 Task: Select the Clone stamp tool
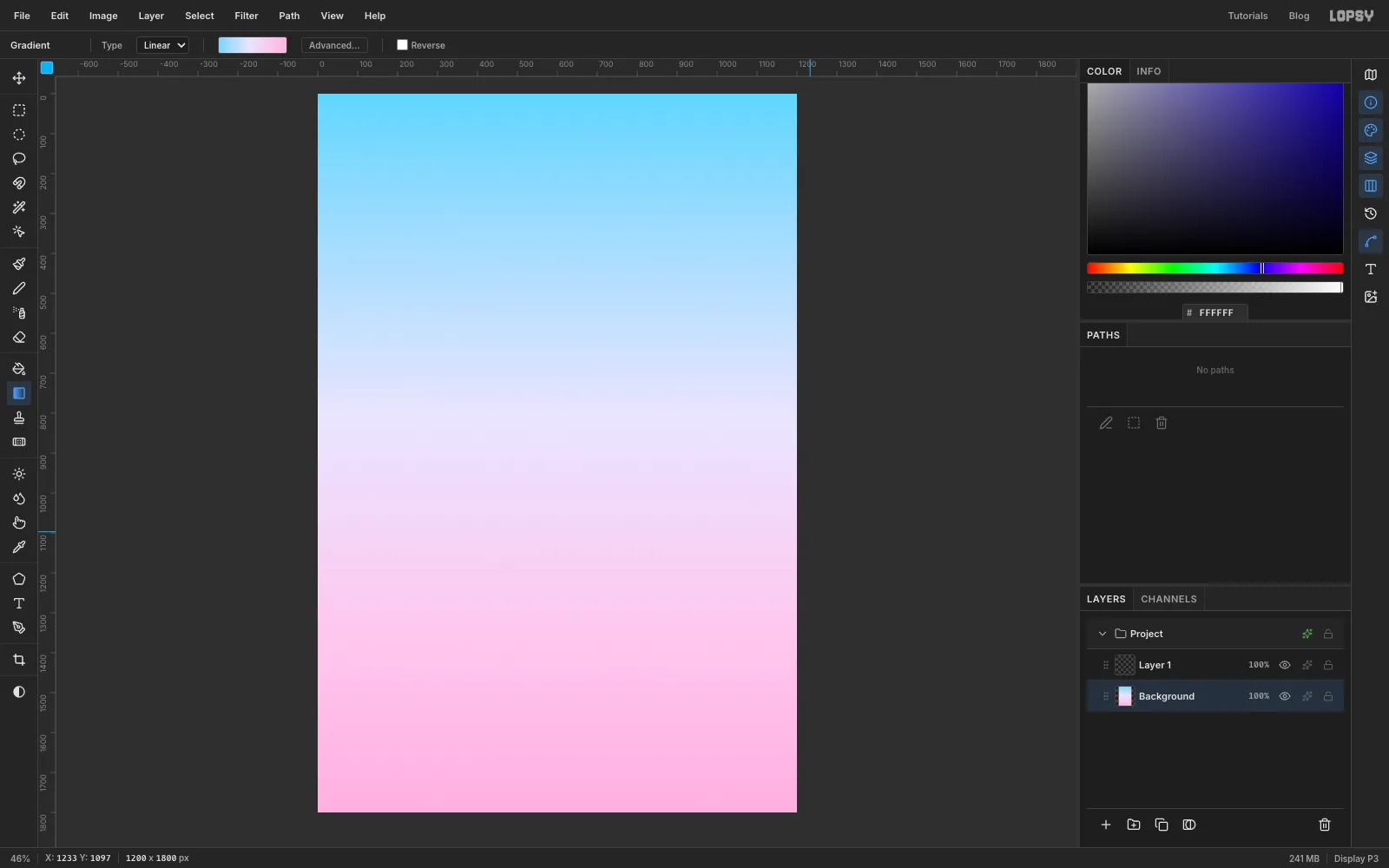(x=19, y=418)
